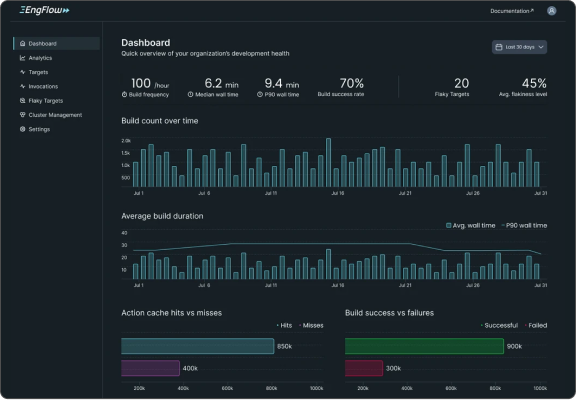Click the Flaky Targets icon
576x400 pixels.
tap(22, 101)
